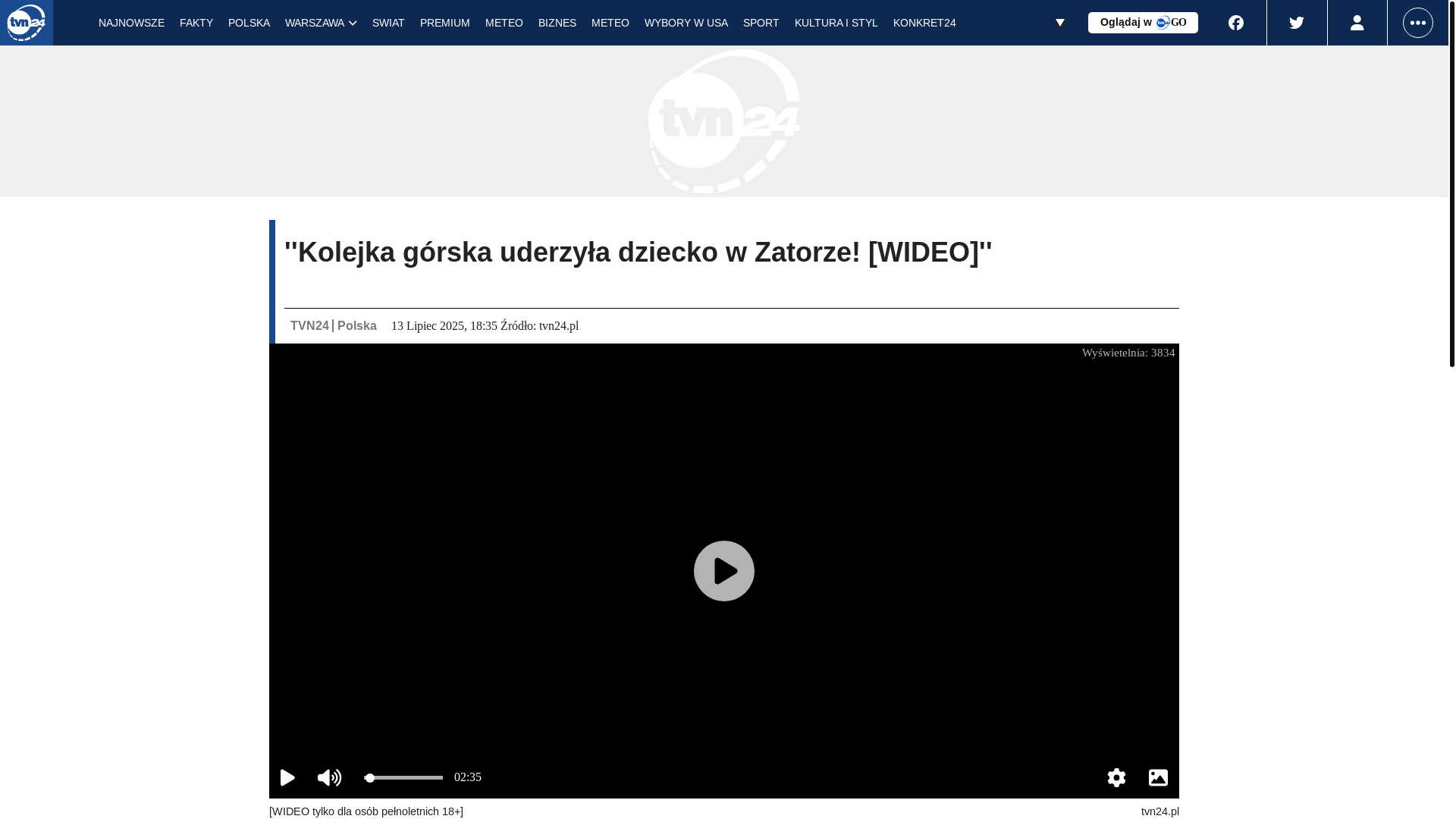Open BIZNES section
This screenshot has width=1456, height=819.
coord(557,23)
